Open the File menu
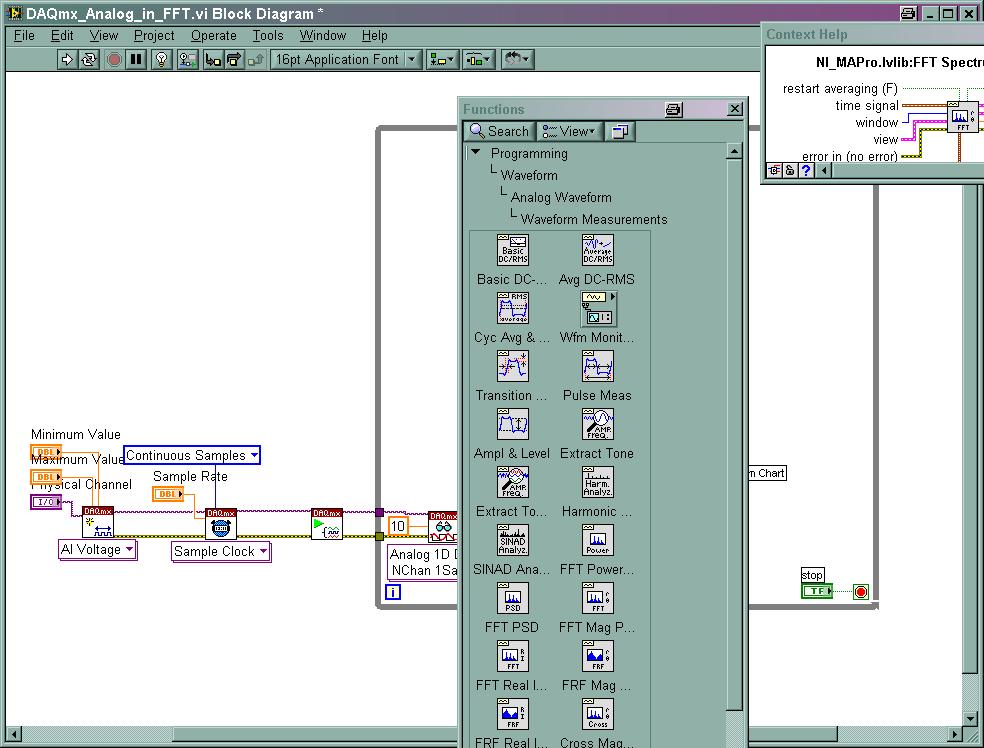 pyautogui.click(x=24, y=35)
